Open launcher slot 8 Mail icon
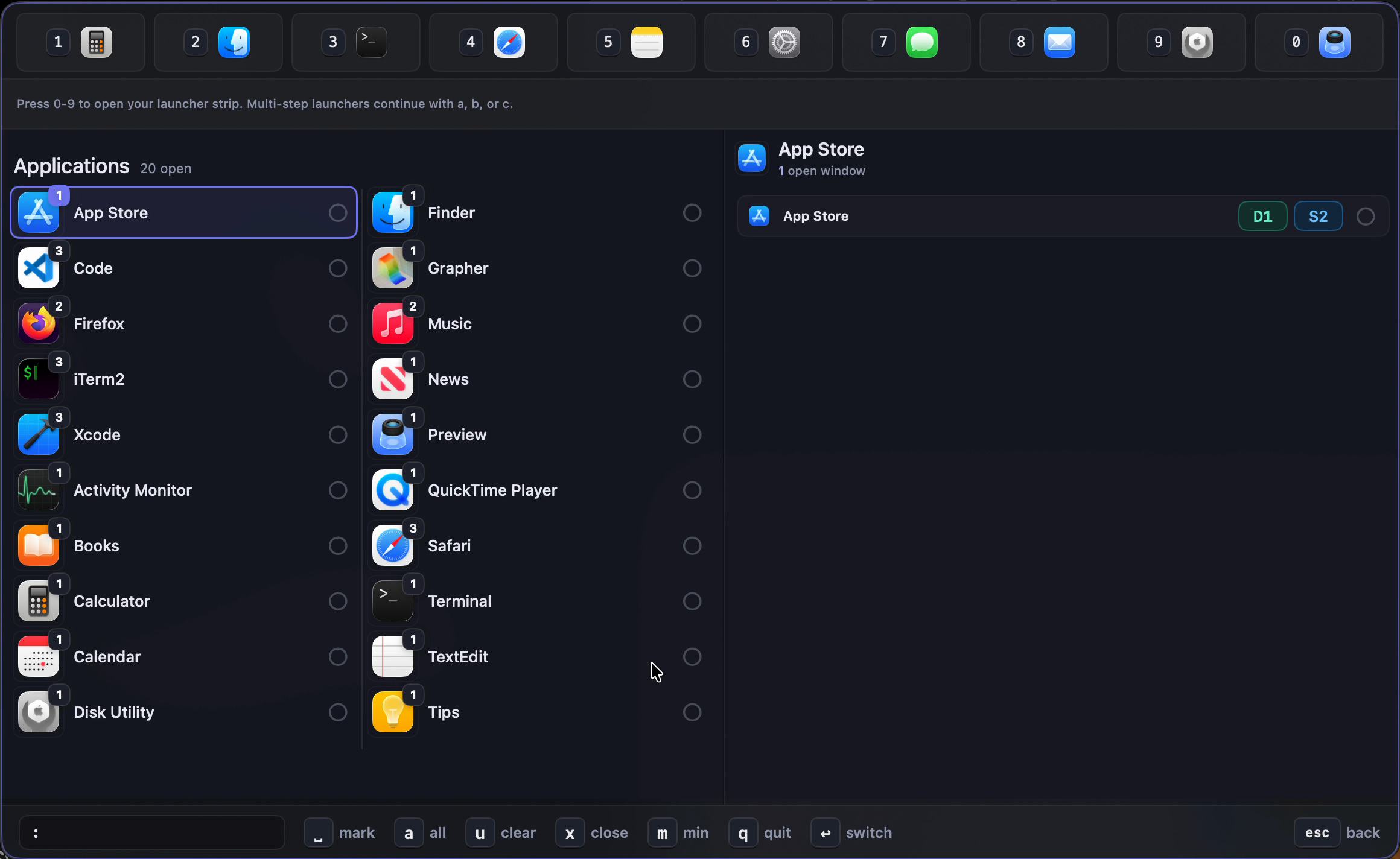This screenshot has height=859, width=1400. click(x=1060, y=42)
